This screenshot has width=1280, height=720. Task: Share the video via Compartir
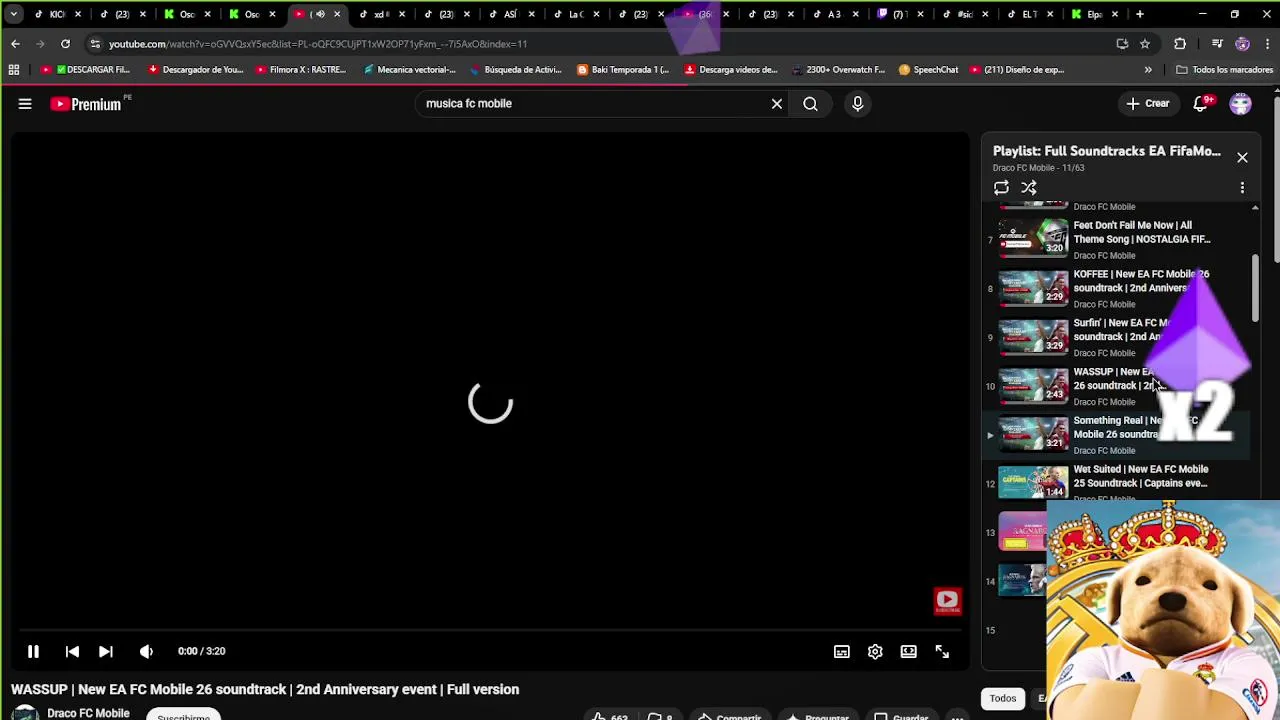[x=730, y=716]
